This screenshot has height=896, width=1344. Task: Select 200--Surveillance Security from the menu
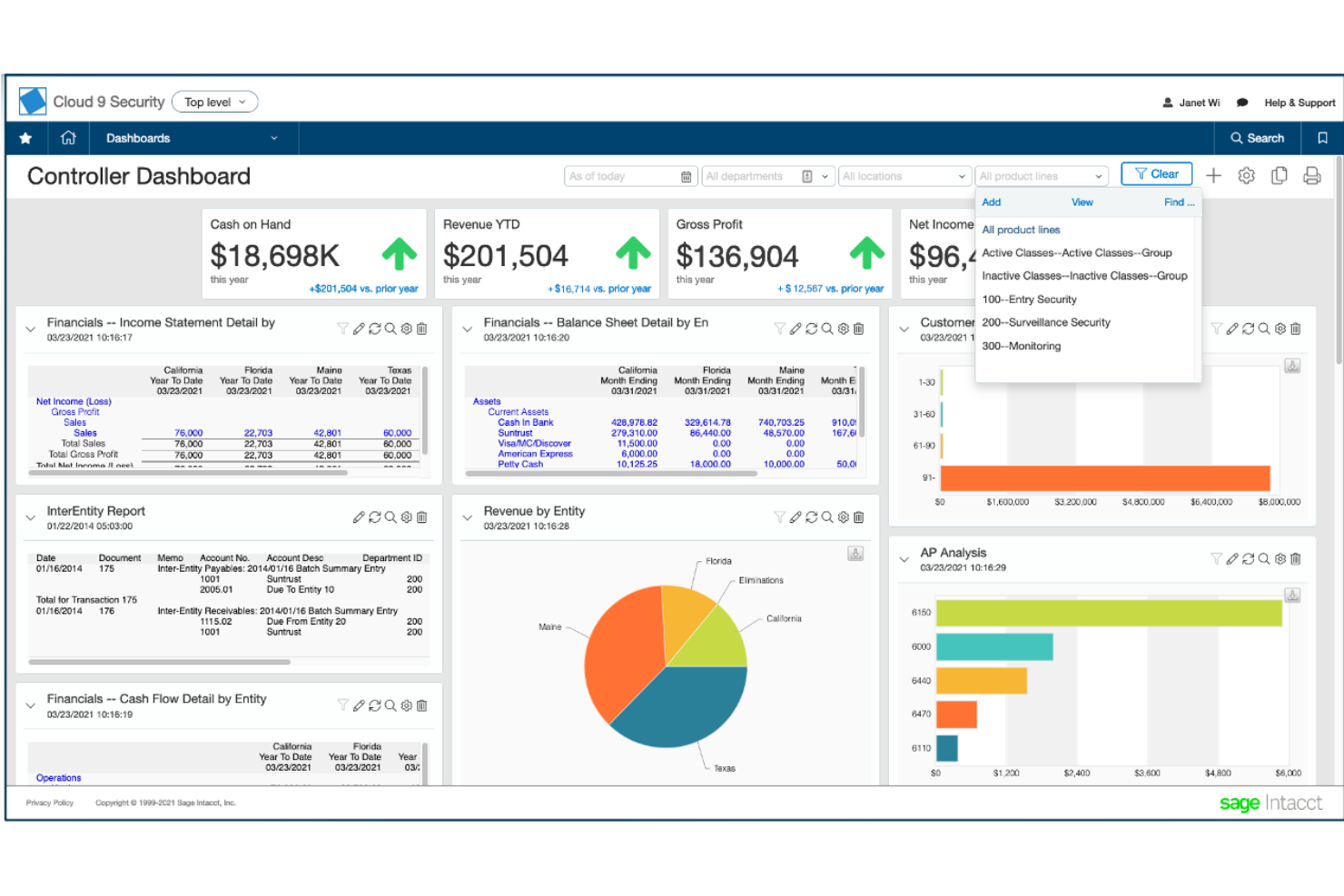[1046, 321]
